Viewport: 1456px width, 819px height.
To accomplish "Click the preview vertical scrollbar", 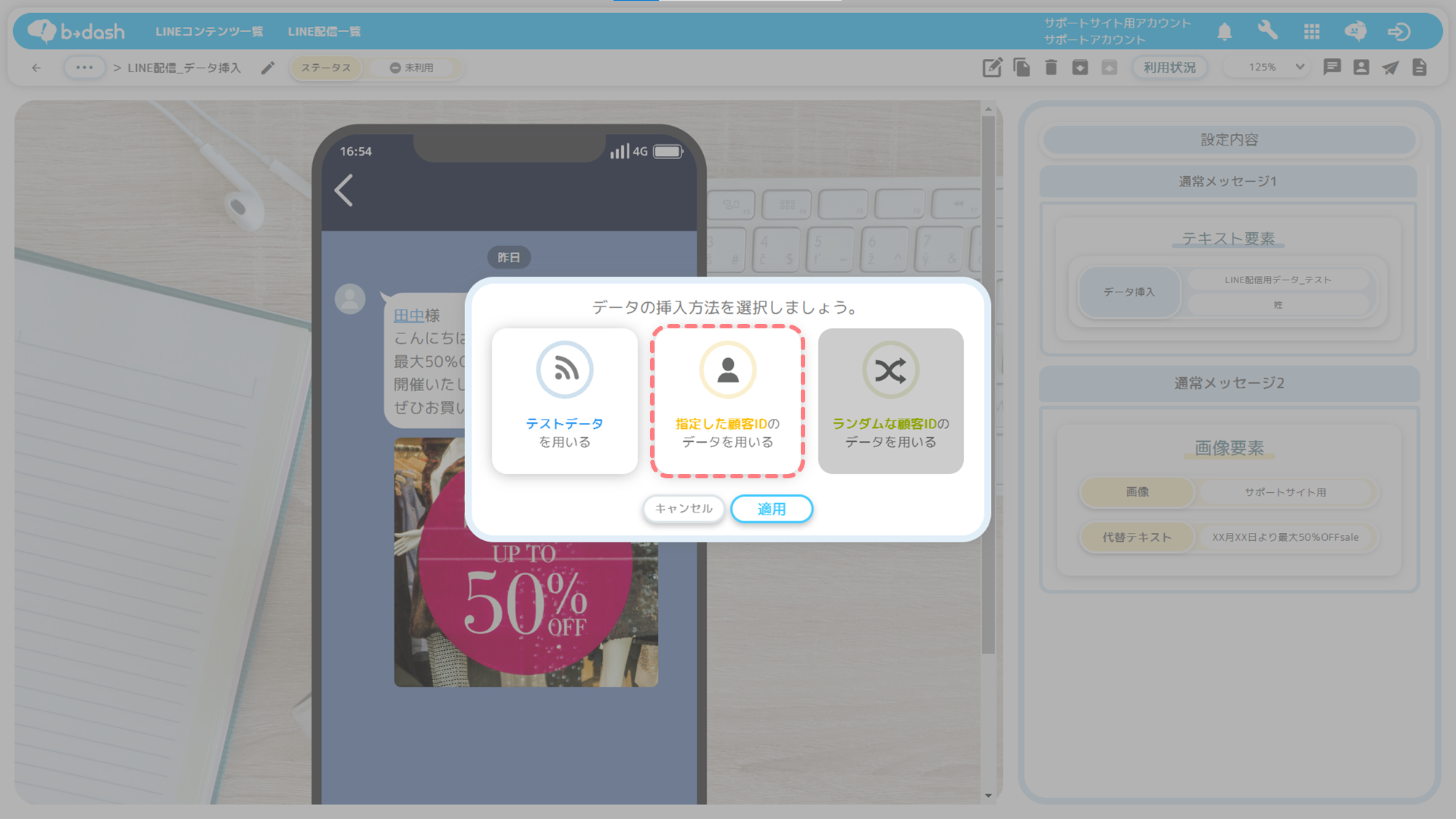I will (988, 386).
